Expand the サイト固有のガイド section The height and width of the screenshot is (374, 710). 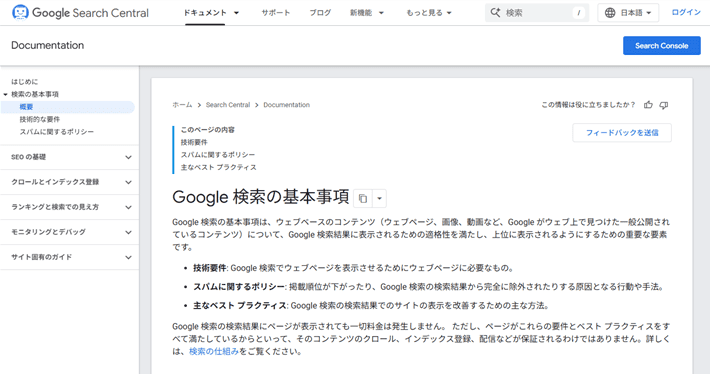click(x=69, y=257)
